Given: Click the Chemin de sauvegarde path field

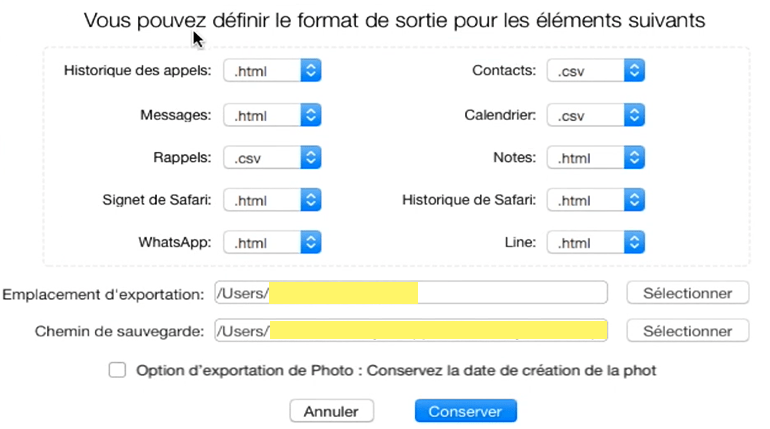Looking at the screenshot, I should (x=411, y=330).
